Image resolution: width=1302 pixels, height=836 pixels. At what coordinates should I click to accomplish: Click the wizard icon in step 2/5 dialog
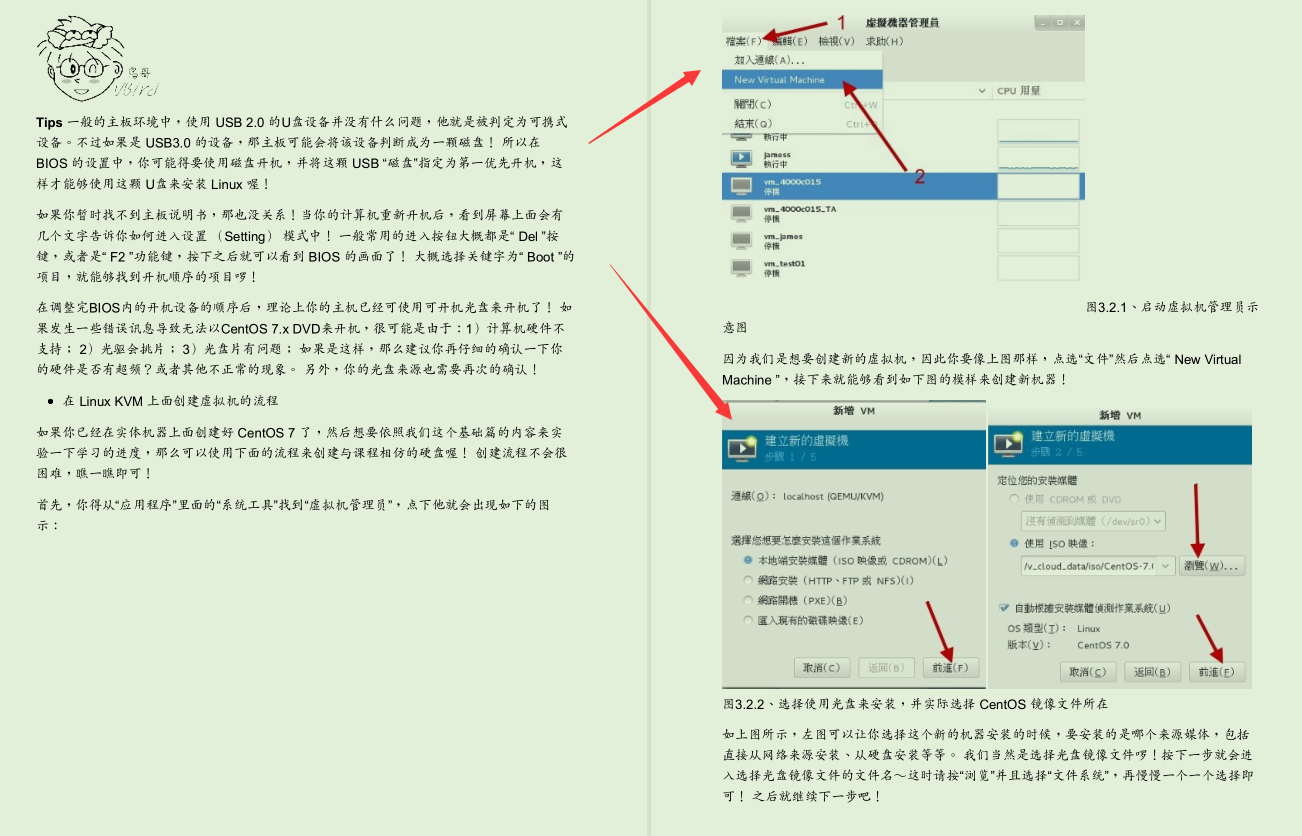(x=1008, y=445)
